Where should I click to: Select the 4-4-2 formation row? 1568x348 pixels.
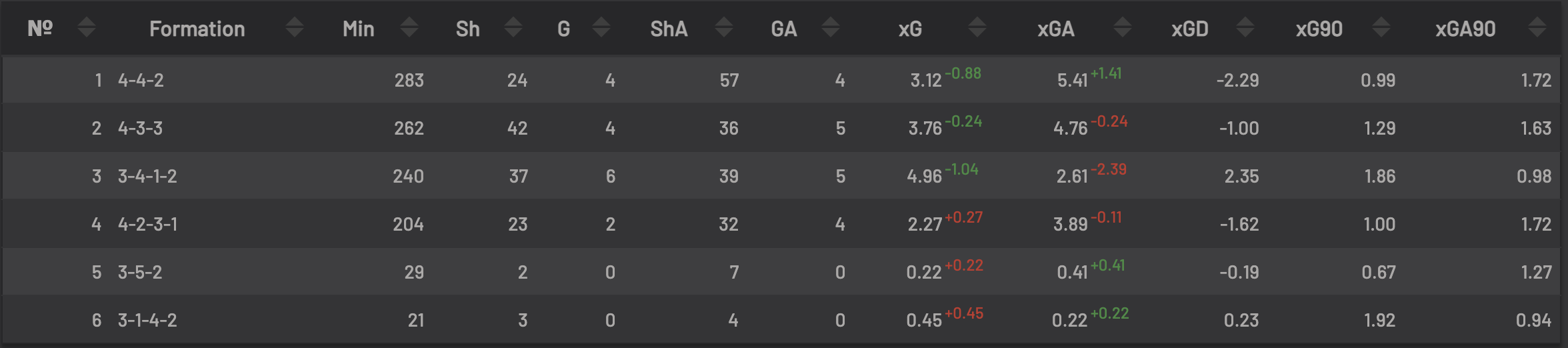(781, 80)
